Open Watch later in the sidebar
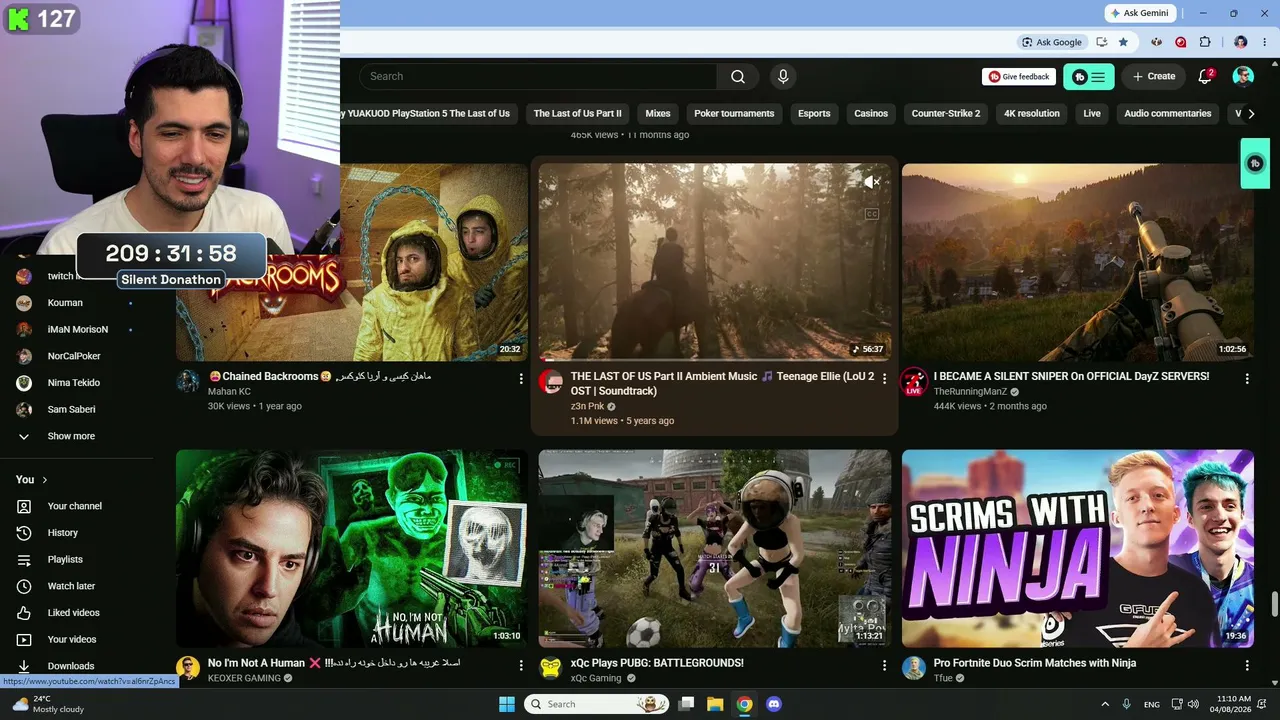The width and height of the screenshot is (1280, 720). 71,586
